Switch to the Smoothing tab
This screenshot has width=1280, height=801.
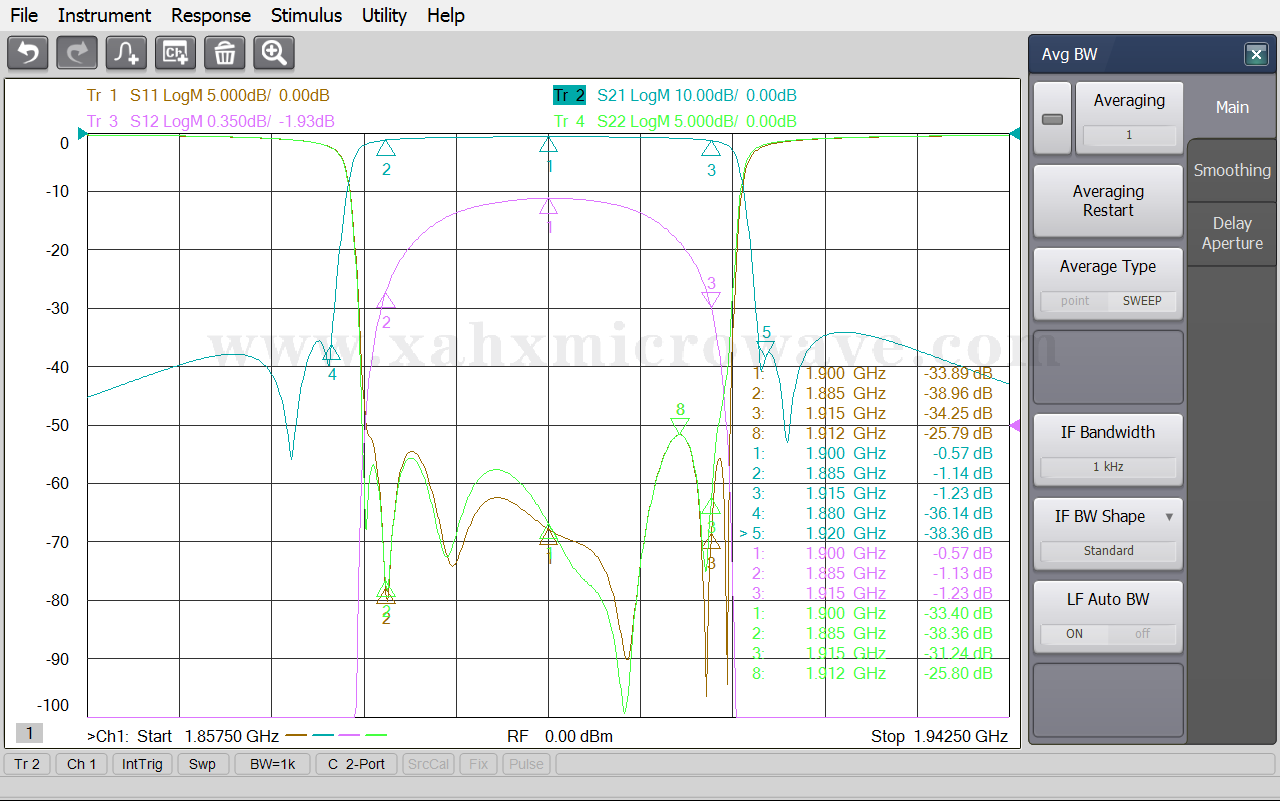pos(1232,170)
